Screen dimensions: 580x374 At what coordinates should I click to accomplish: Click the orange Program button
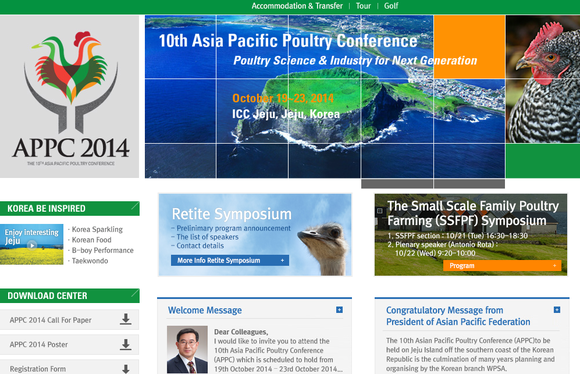tap(502, 266)
